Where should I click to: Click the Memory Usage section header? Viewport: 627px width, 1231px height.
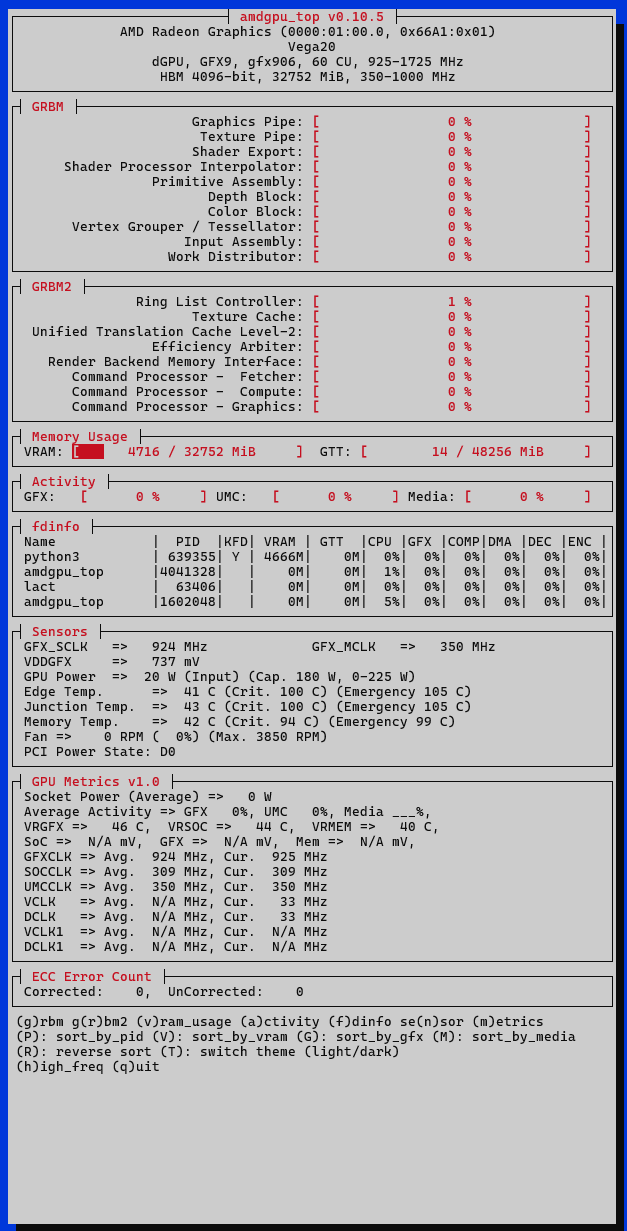(x=80, y=436)
